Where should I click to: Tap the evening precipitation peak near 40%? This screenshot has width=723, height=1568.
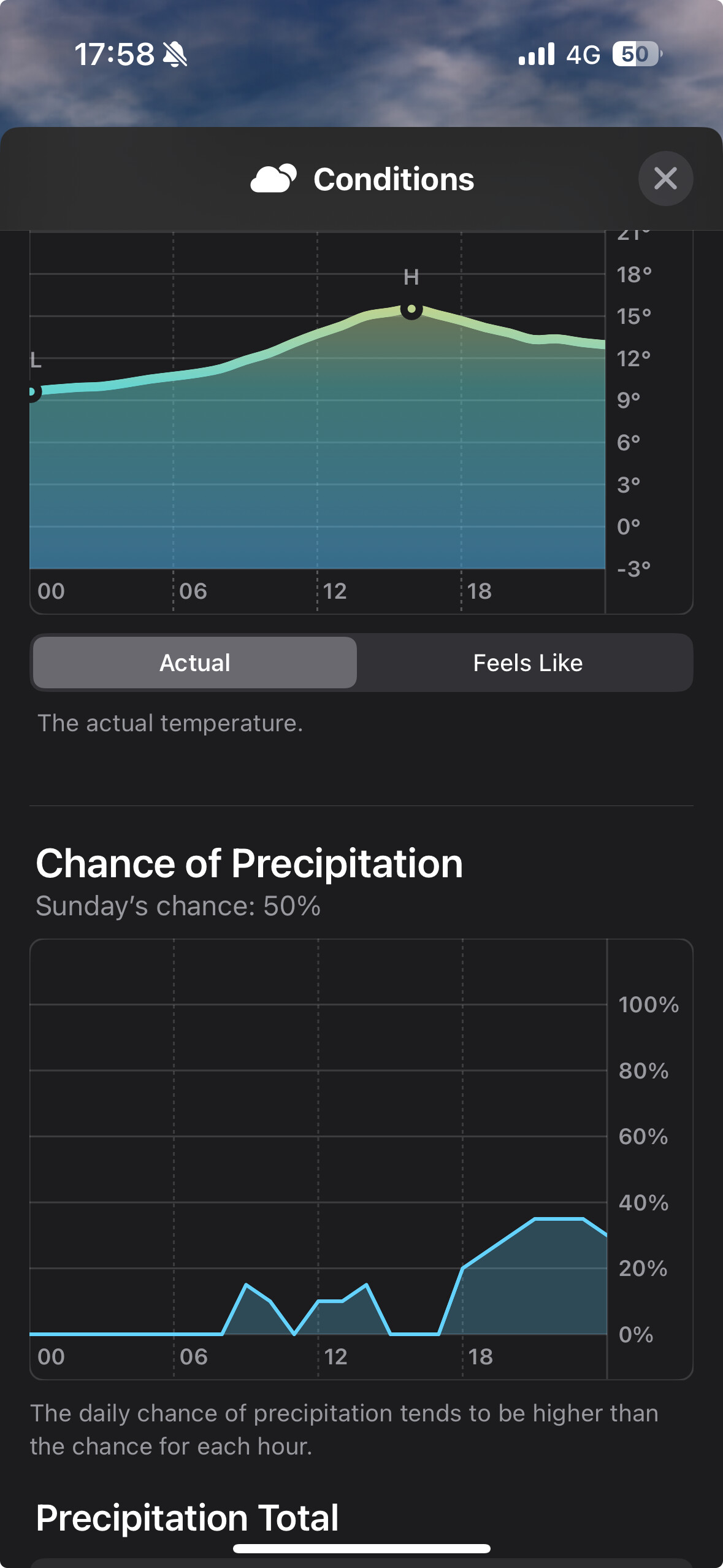pos(559,1219)
